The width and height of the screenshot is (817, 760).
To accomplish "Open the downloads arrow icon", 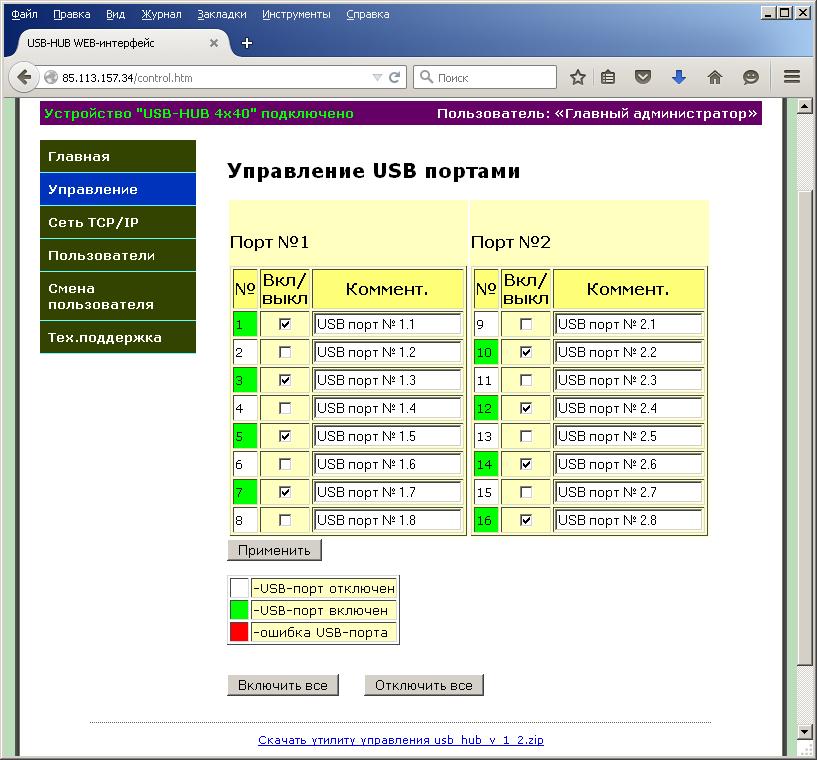I will point(678,78).
